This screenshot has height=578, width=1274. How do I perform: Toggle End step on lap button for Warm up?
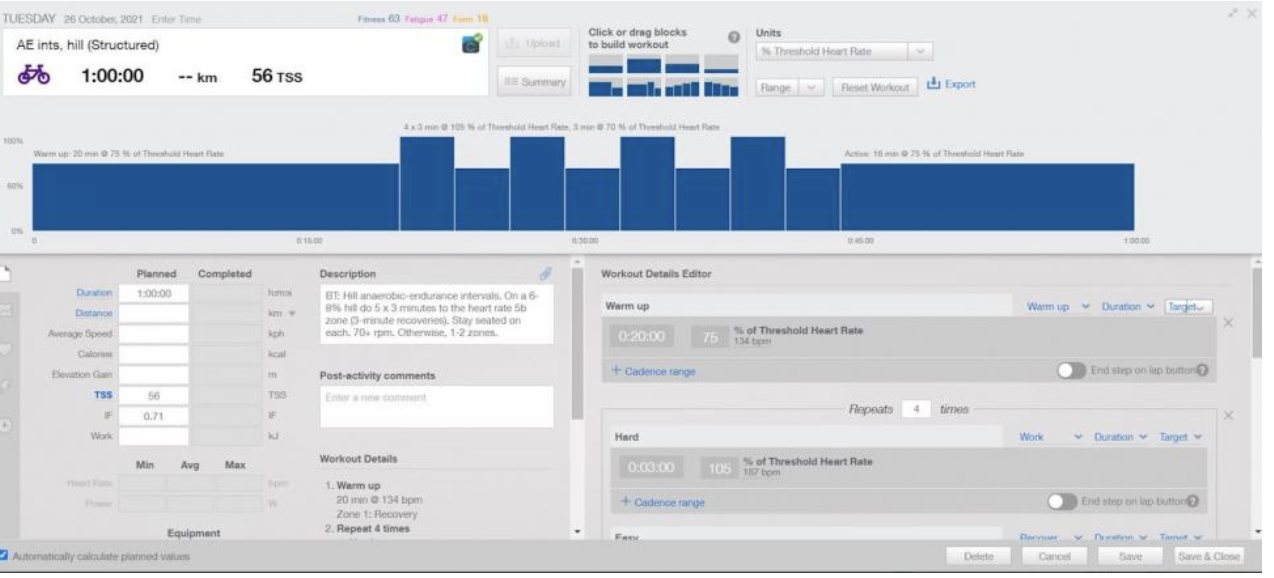pyautogui.click(x=1072, y=370)
